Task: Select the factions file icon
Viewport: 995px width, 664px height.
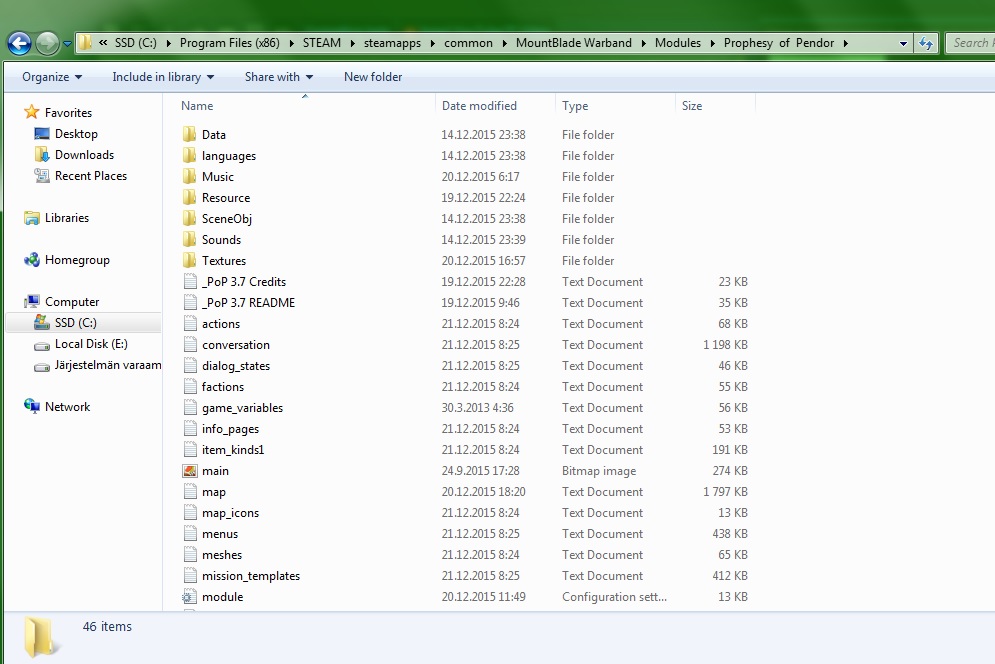Action: point(190,386)
